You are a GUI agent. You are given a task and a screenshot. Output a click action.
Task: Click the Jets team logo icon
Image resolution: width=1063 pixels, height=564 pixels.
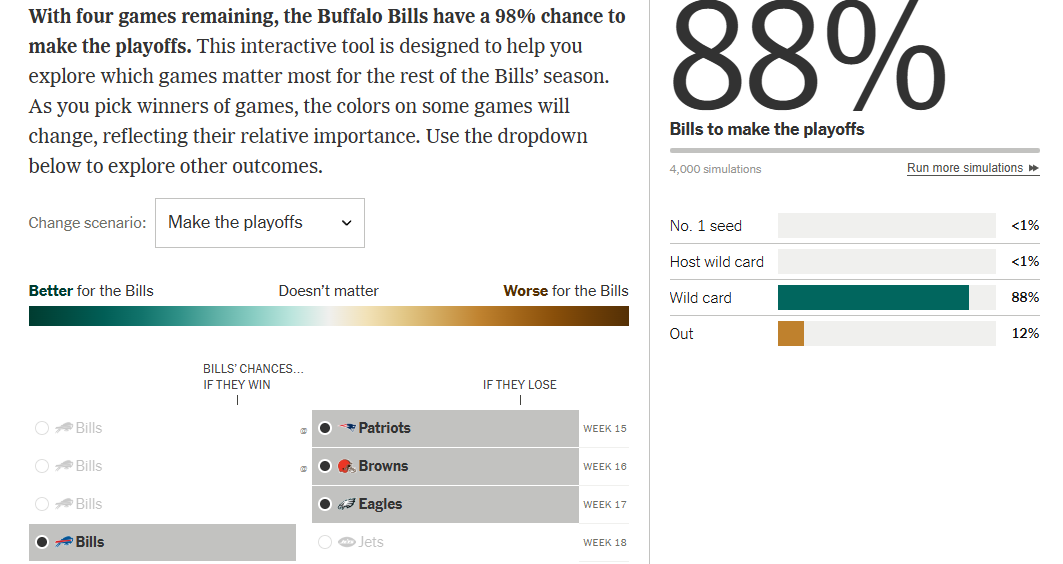[x=347, y=542]
